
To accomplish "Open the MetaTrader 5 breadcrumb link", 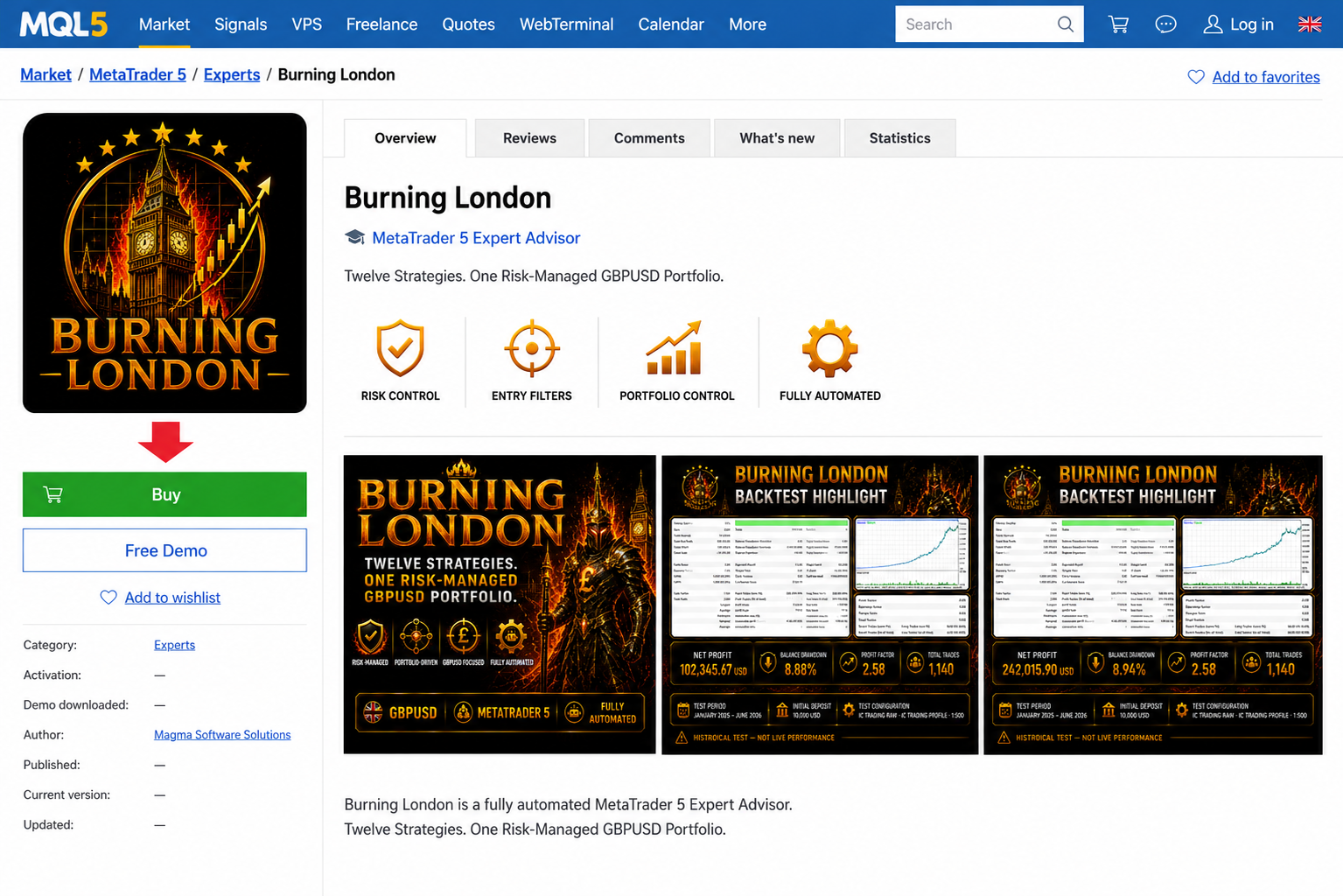I will point(137,74).
